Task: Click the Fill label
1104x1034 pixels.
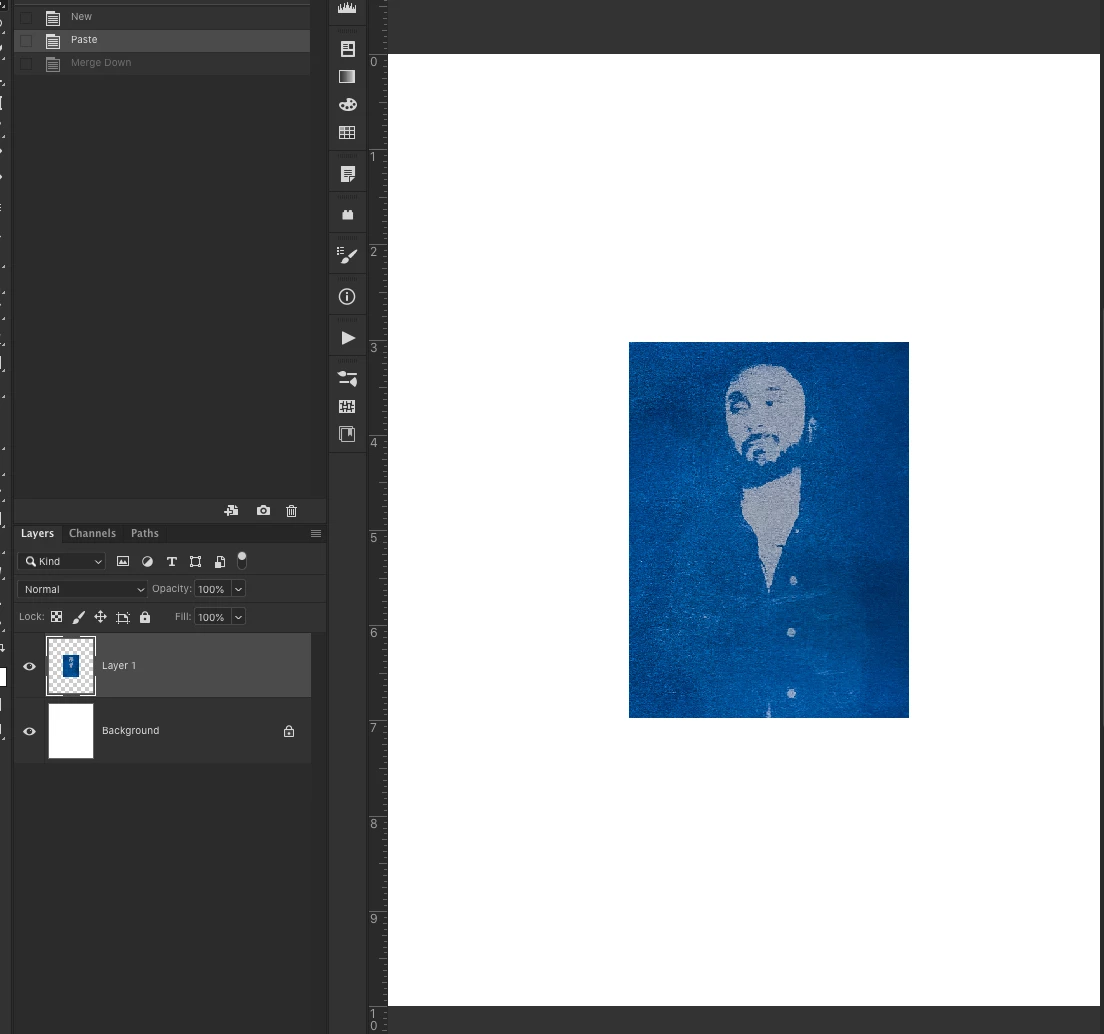Action: (x=183, y=617)
